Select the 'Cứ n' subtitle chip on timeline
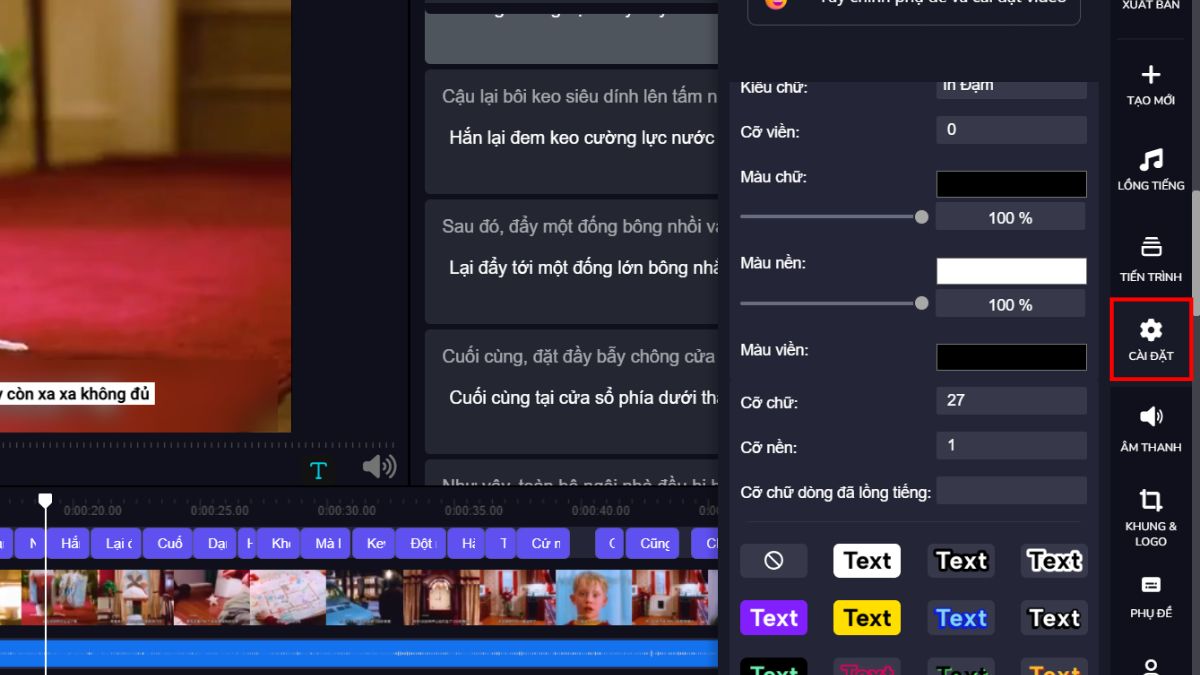1200x675 pixels. coord(543,543)
